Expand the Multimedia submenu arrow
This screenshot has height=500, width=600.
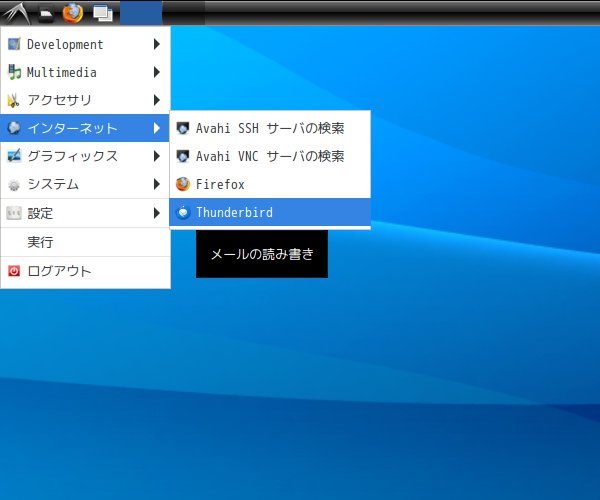click(157, 72)
